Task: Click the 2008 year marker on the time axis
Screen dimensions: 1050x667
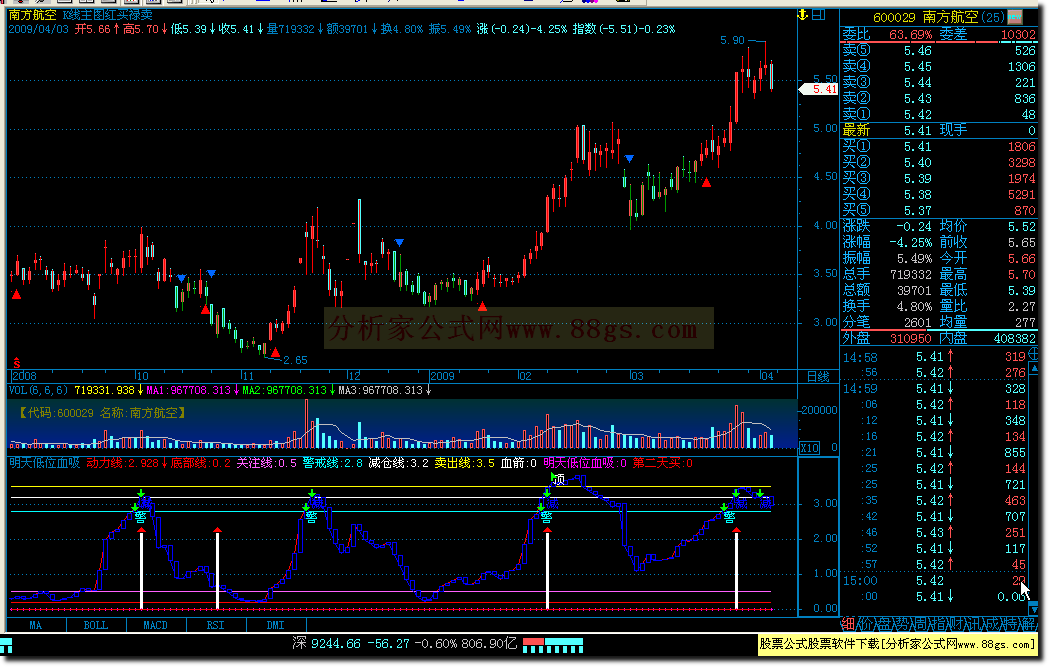Action: (24, 376)
